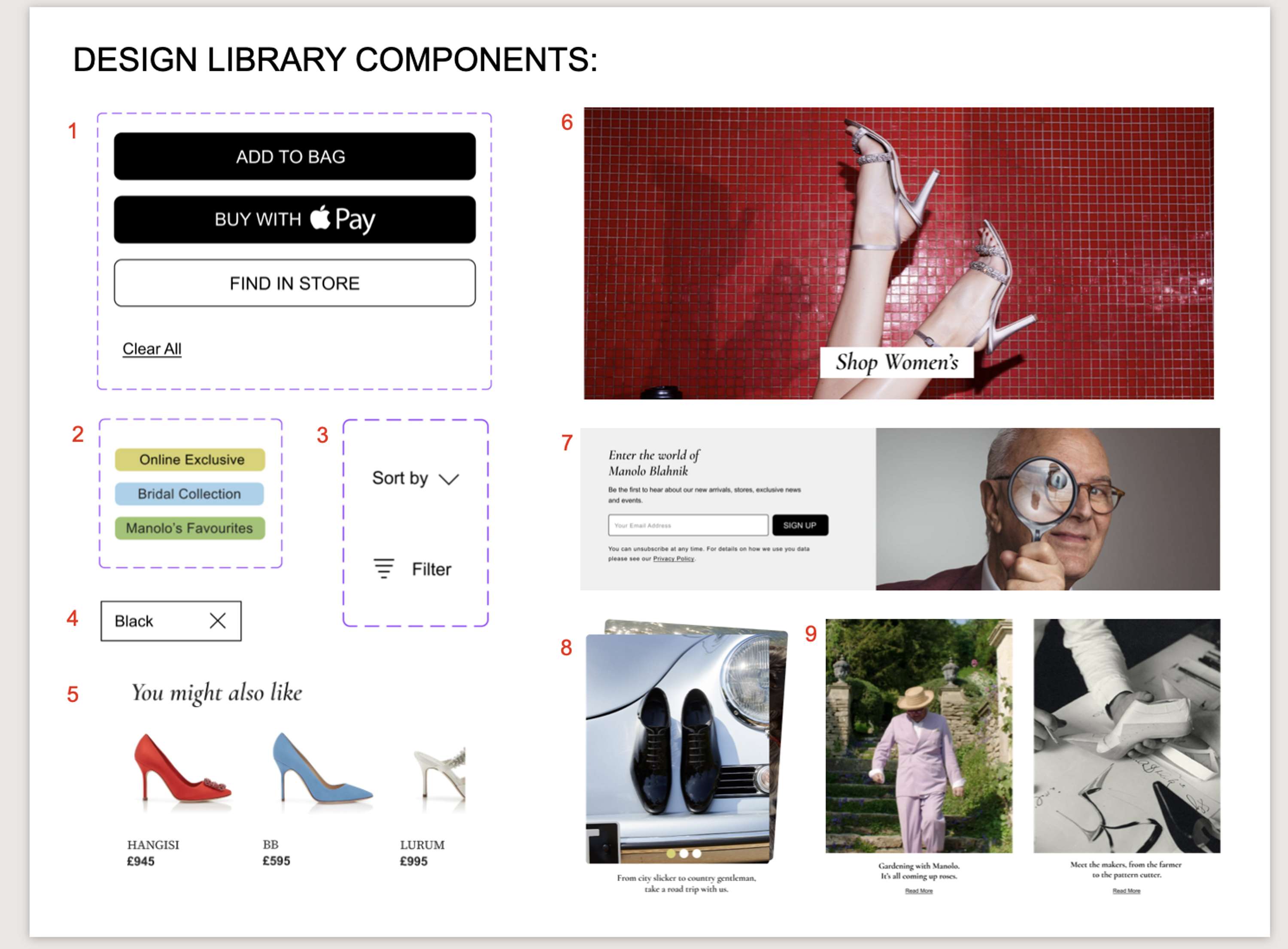Image resolution: width=1288 pixels, height=949 pixels.
Task: Click the Sort by label text
Action: 400,479
